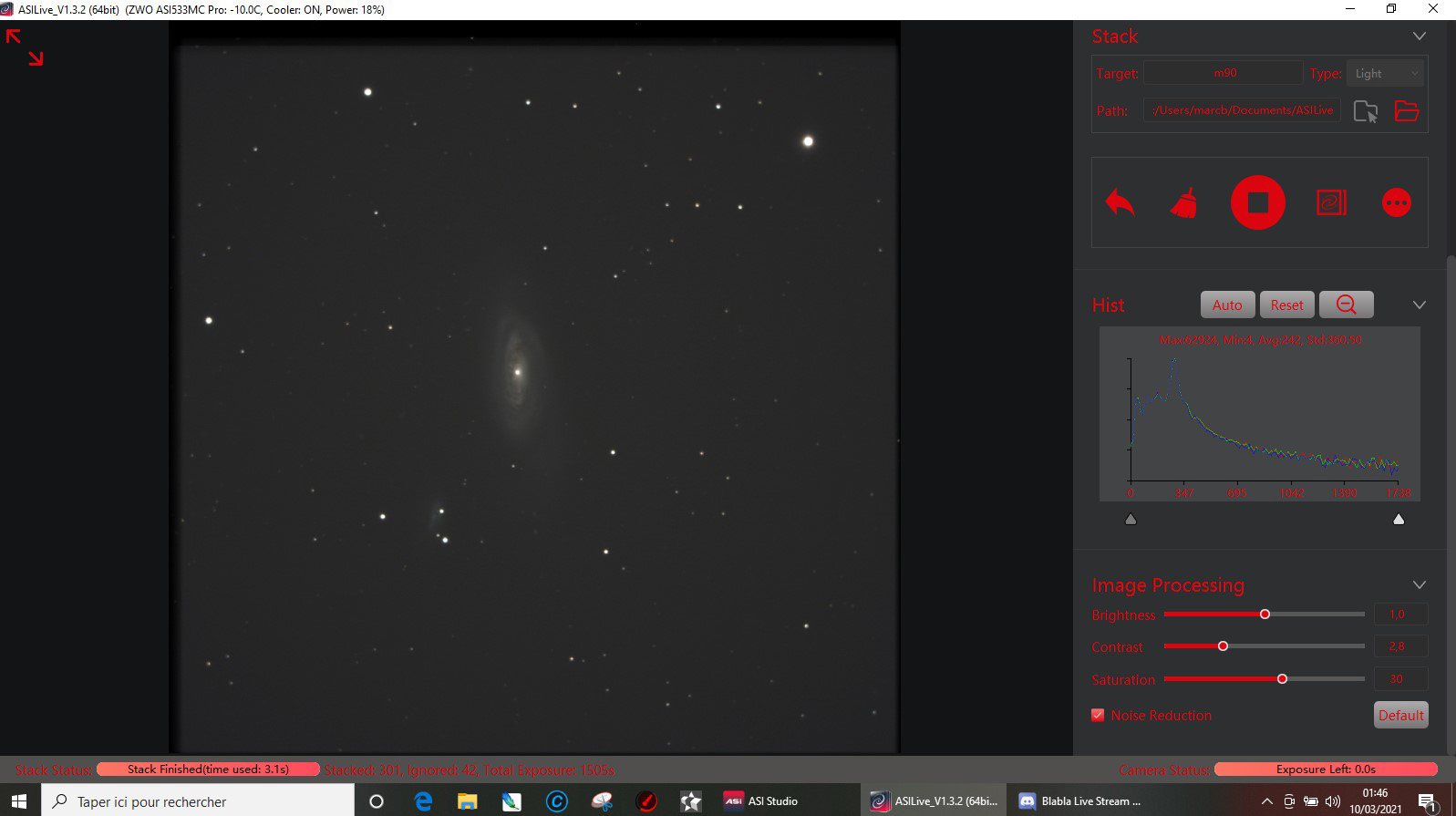Click the undo arrow icon in Stack
Image resolution: width=1456 pixels, height=816 pixels.
point(1120,202)
